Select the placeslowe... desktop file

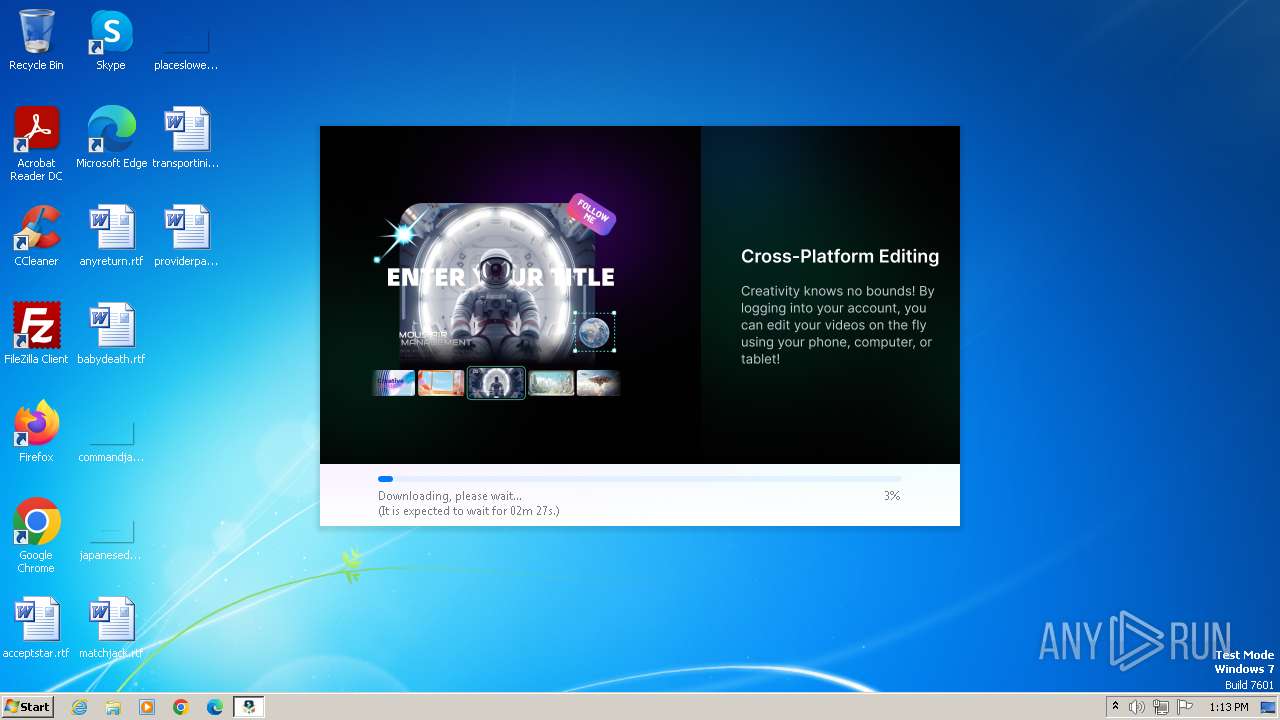pos(186,40)
